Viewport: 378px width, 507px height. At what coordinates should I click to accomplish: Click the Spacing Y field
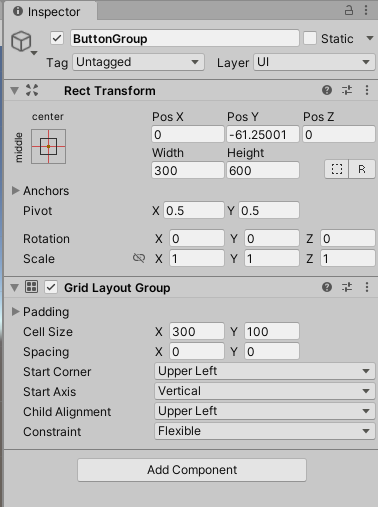coord(272,351)
